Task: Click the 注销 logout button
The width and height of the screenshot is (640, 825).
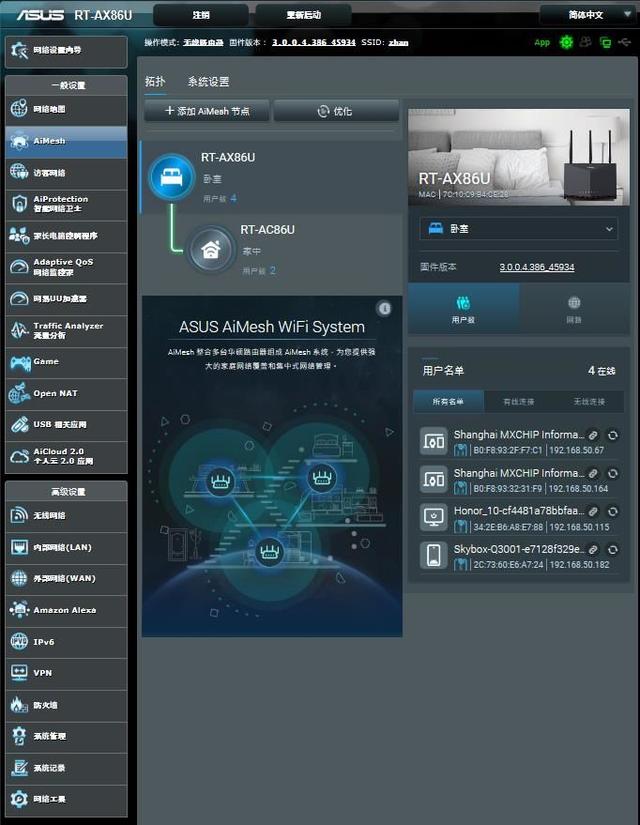Action: [201, 15]
